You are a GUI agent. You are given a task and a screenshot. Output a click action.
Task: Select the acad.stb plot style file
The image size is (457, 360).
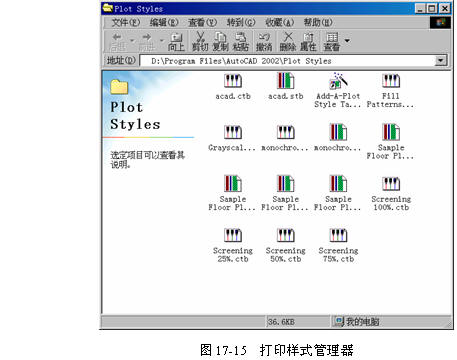(x=286, y=87)
